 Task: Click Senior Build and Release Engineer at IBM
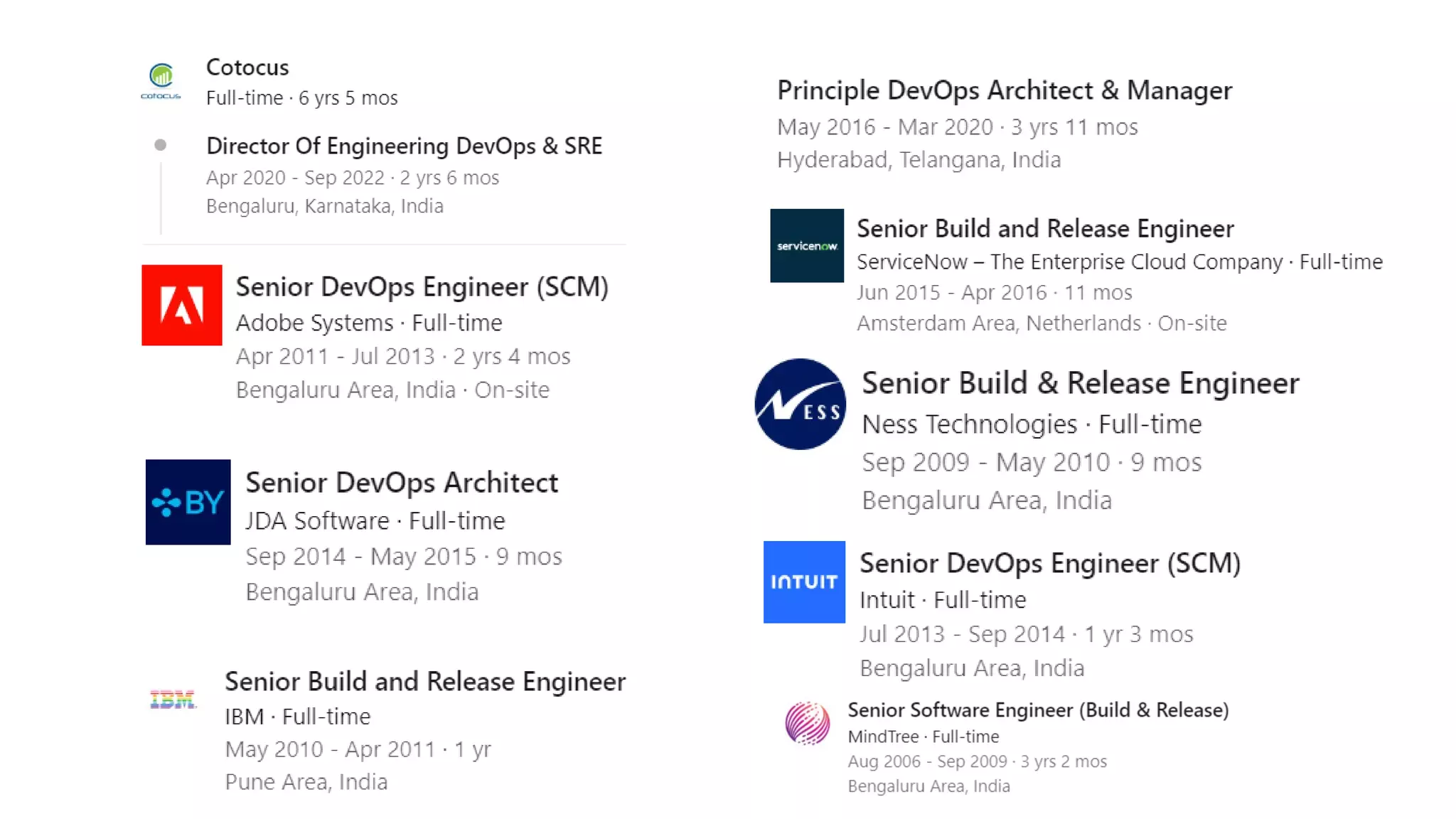425,682
